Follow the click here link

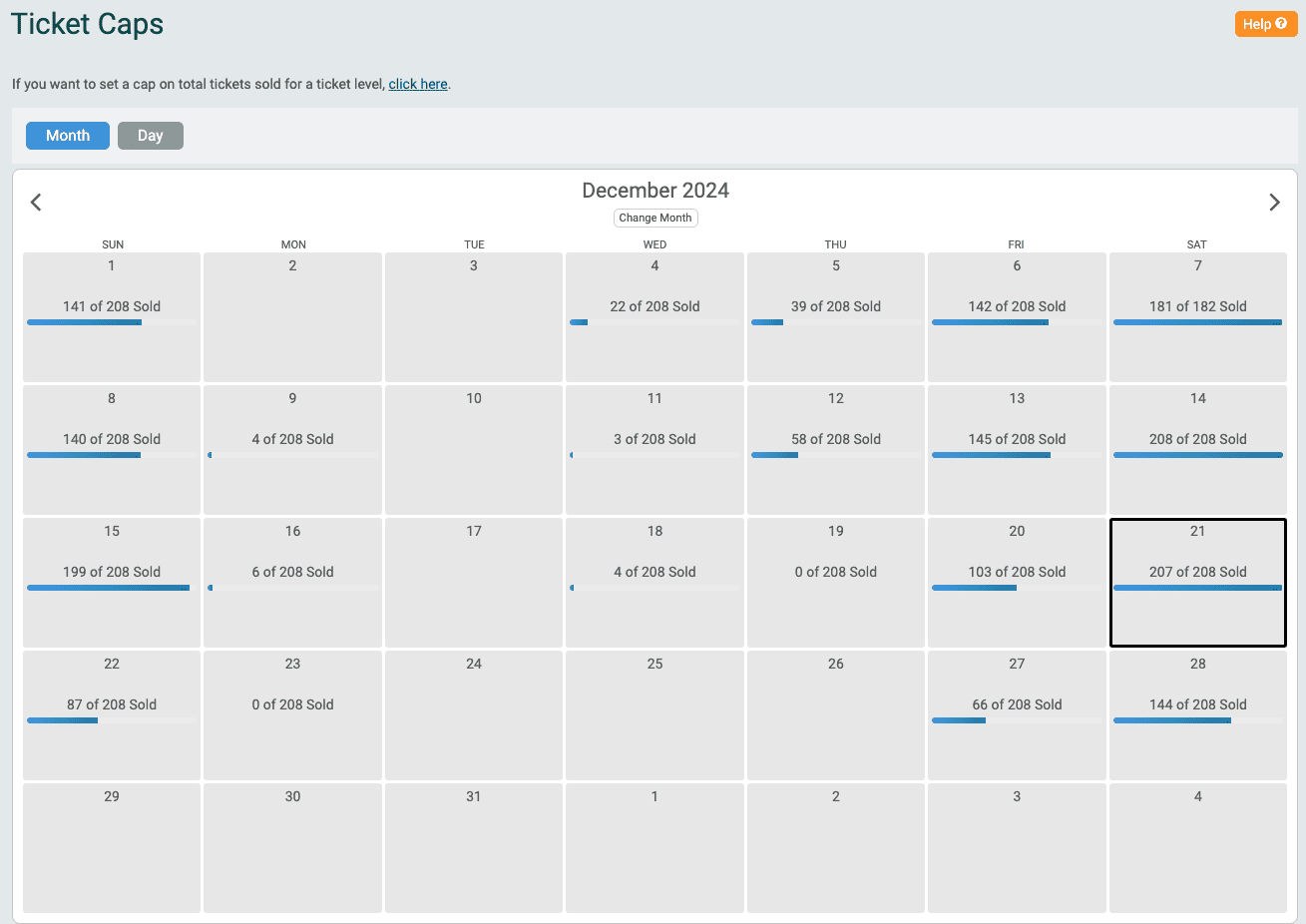click(x=417, y=84)
